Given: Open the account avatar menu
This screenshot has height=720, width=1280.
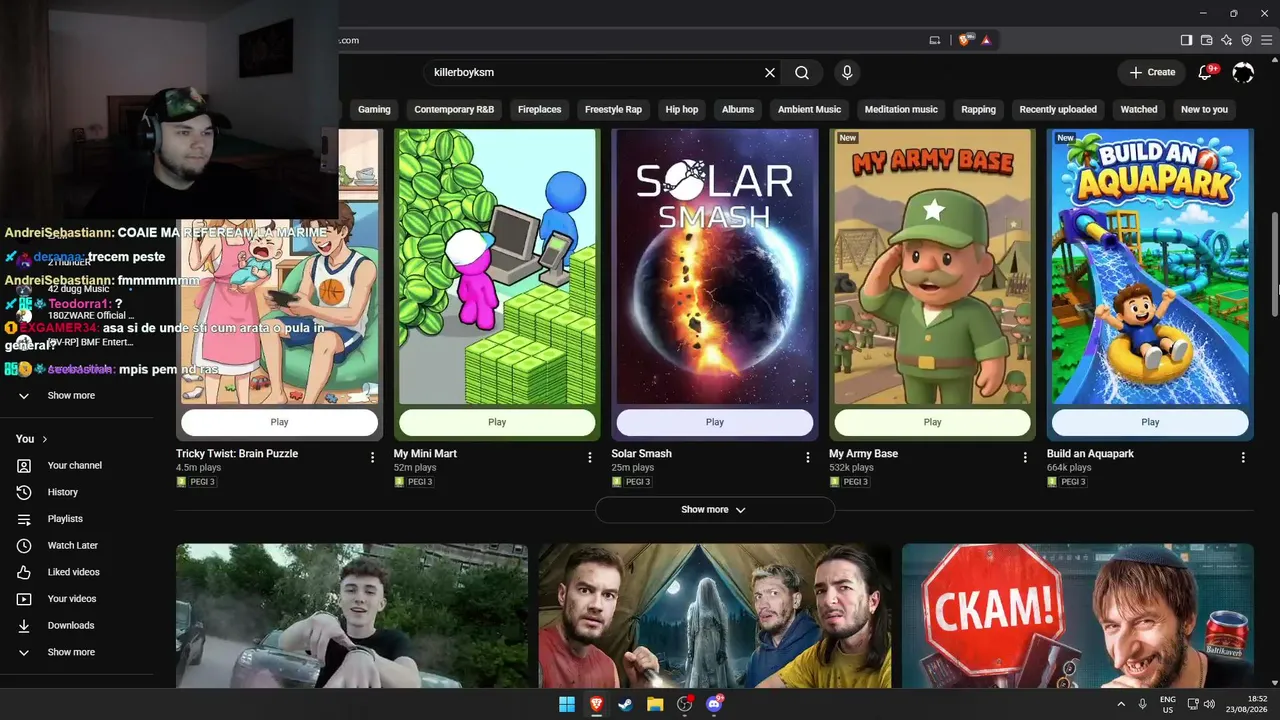Looking at the screenshot, I should tap(1243, 72).
